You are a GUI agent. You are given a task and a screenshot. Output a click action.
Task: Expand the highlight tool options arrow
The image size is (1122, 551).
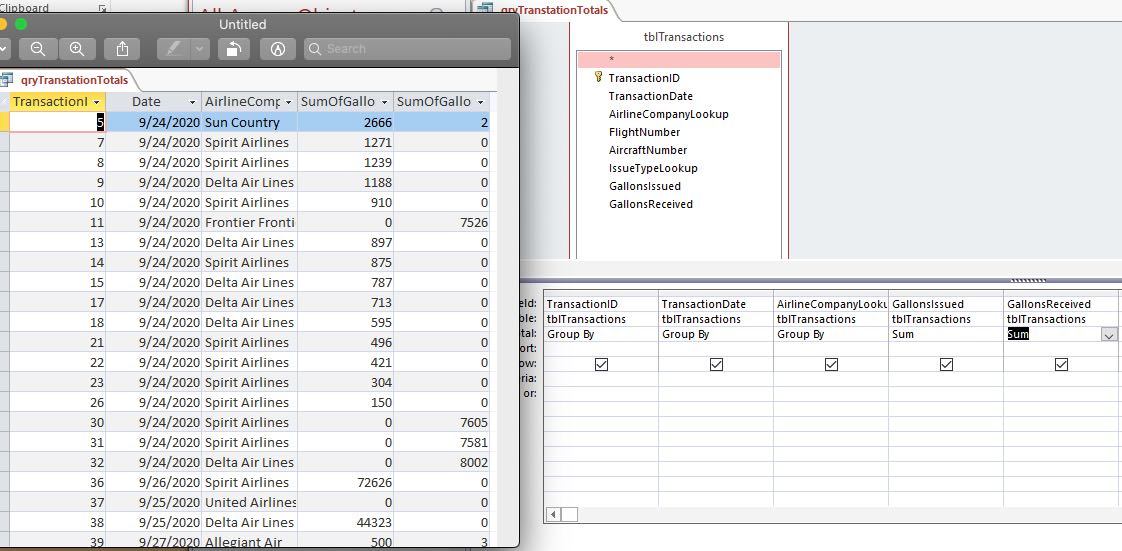pyautogui.click(x=199, y=49)
